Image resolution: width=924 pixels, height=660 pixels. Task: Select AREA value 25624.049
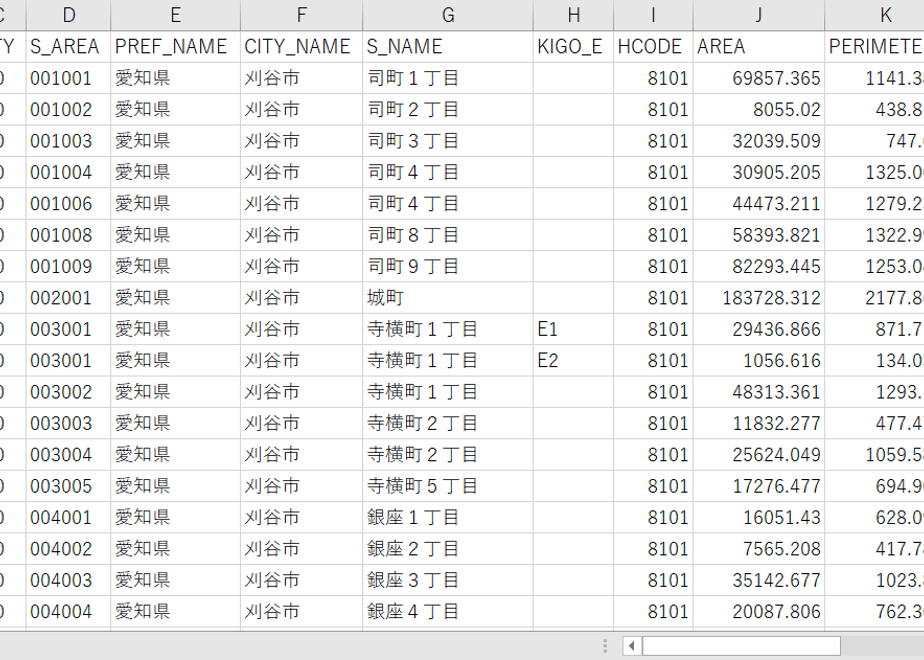click(x=758, y=455)
